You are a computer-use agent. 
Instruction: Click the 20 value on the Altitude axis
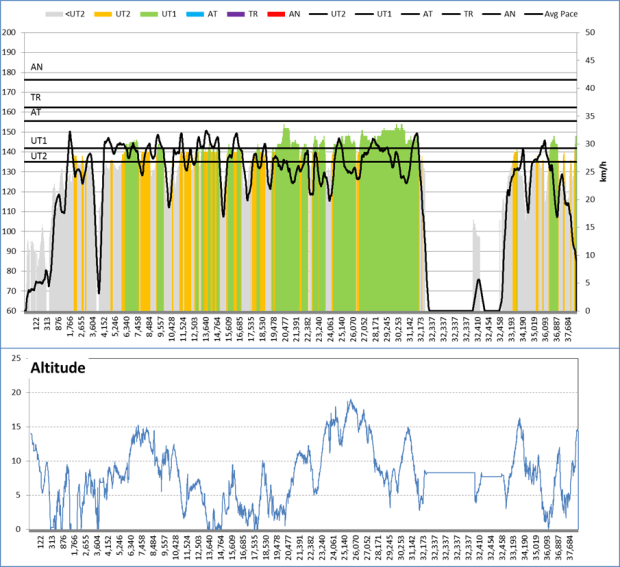(15, 392)
